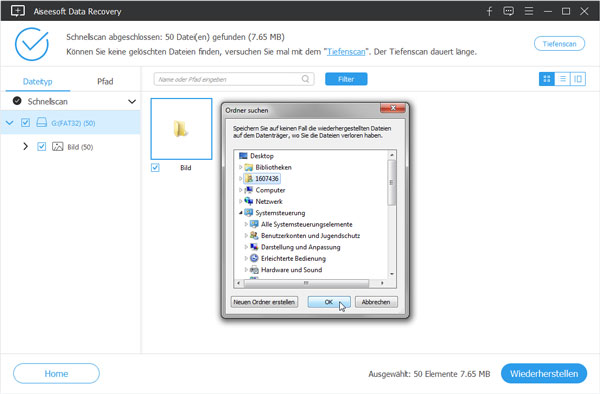600x394 pixels.
Task: Open the feedback chat icon in title bar
Action: tap(509, 11)
